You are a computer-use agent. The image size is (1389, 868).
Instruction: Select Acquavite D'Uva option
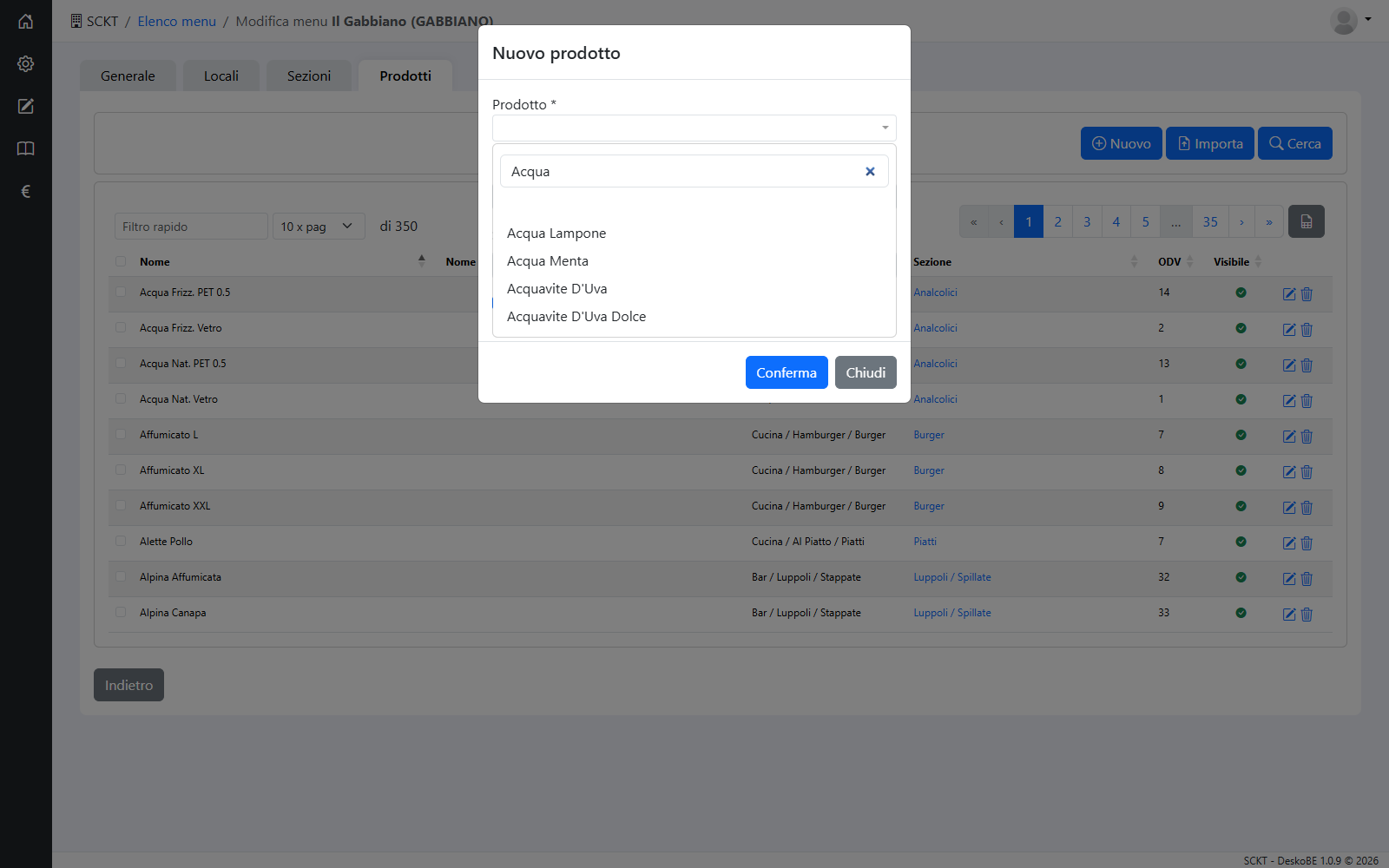(x=694, y=289)
